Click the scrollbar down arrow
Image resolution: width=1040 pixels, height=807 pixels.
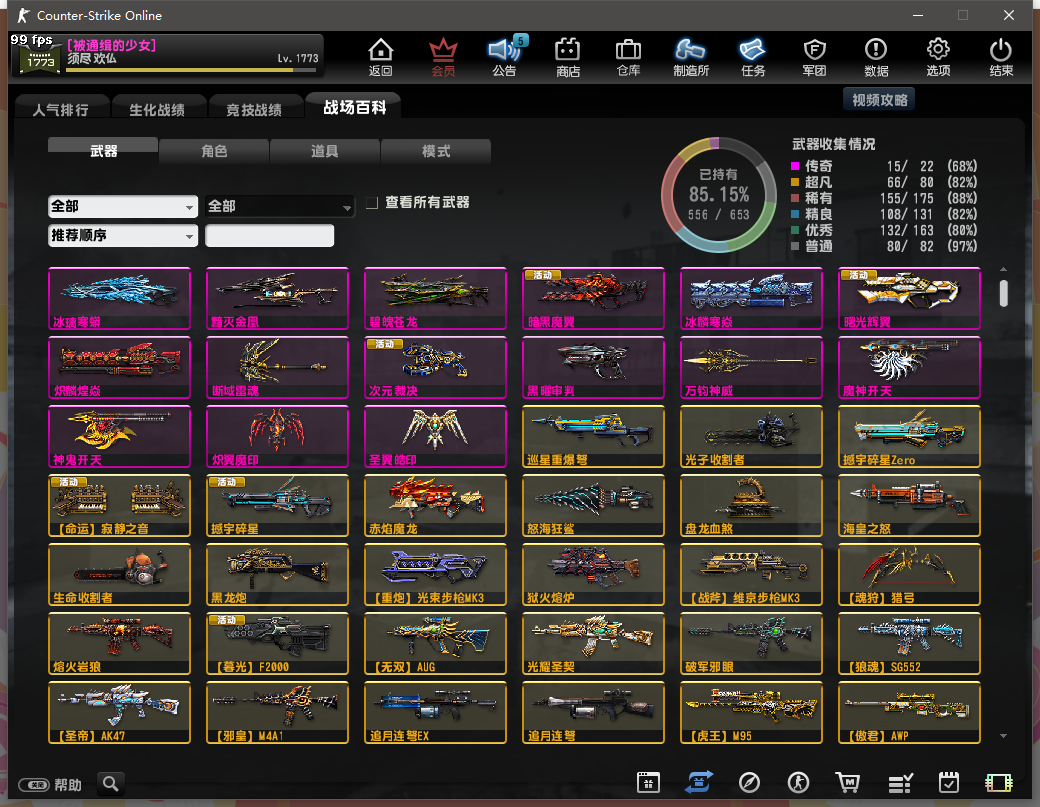pos(1004,735)
